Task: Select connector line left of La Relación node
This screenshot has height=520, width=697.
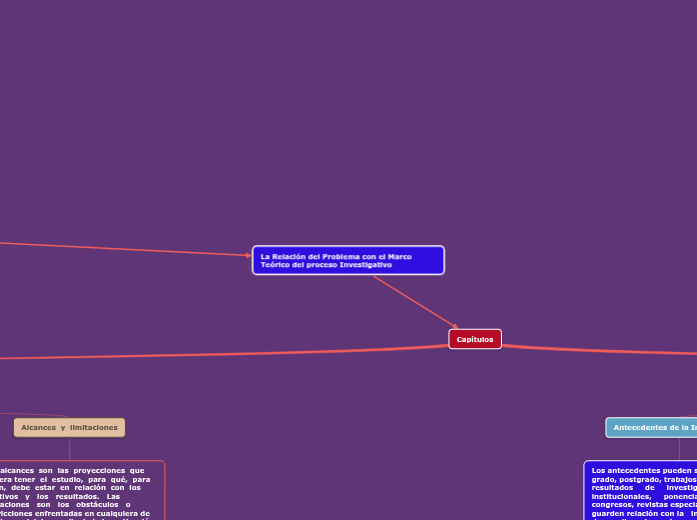Action: tap(120, 248)
